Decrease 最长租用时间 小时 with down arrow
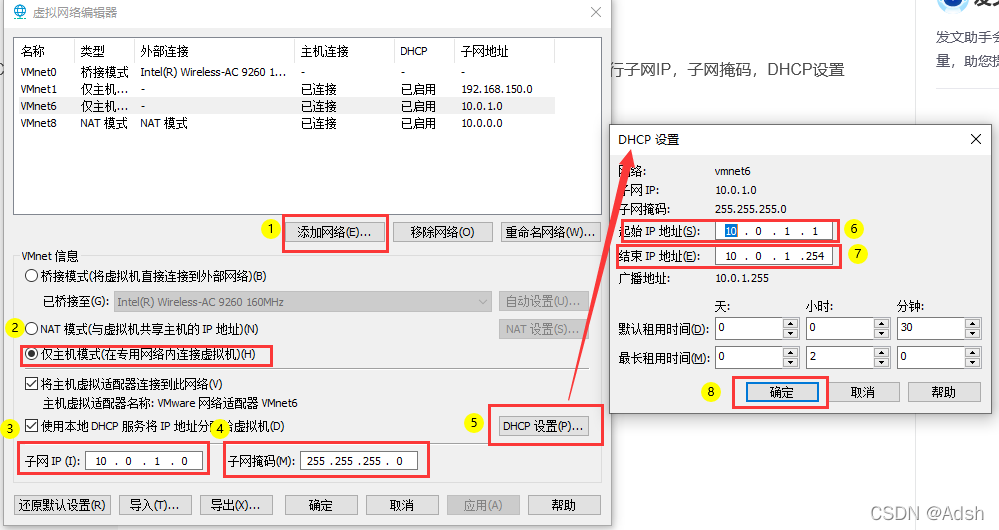Screen dimensions: 999x530 (882, 362)
